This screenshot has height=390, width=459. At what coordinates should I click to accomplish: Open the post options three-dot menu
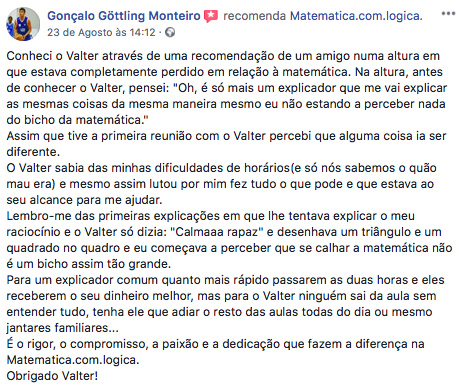[x=448, y=14]
